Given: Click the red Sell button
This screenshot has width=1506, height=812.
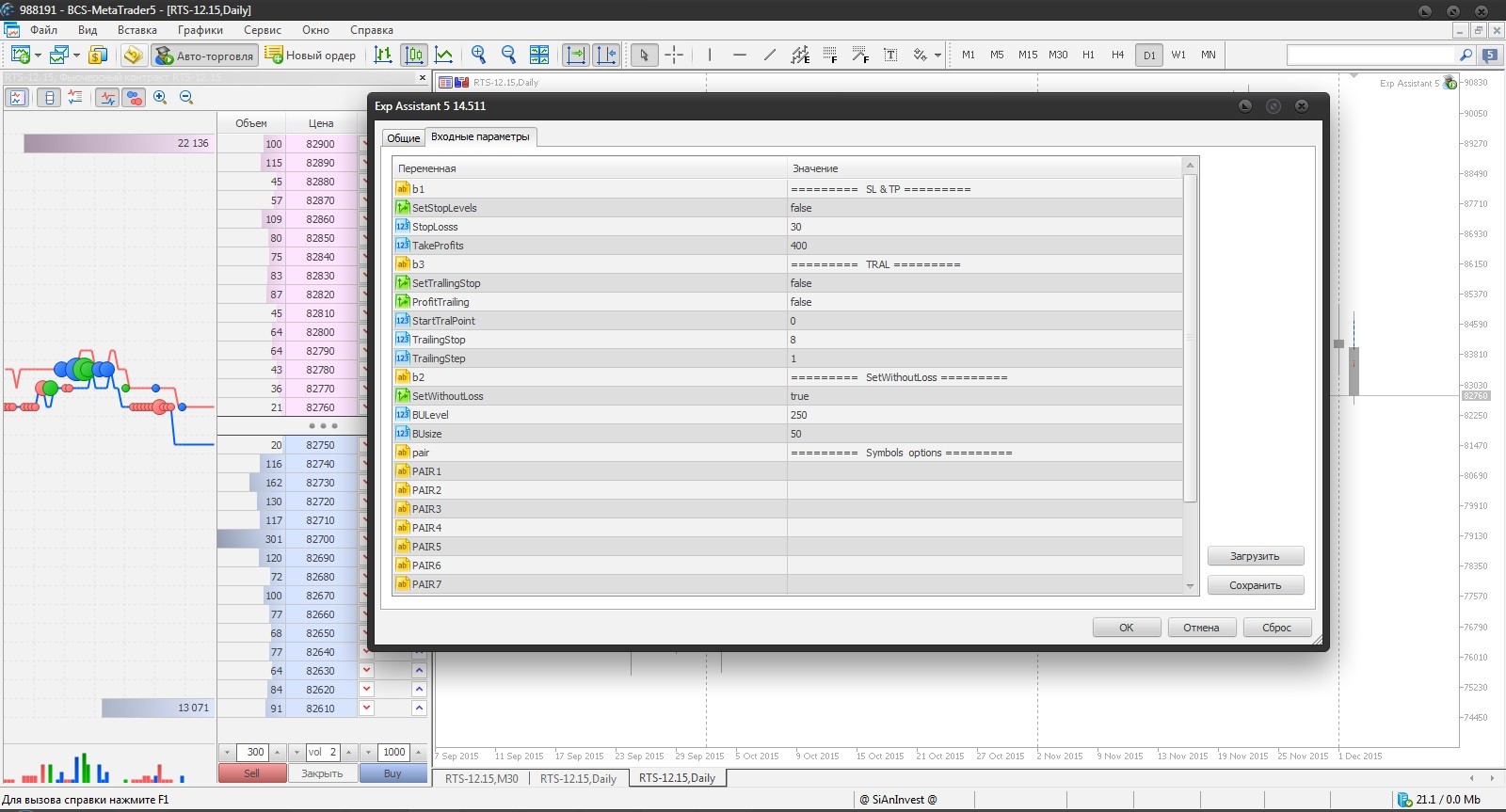Looking at the screenshot, I should (251, 773).
